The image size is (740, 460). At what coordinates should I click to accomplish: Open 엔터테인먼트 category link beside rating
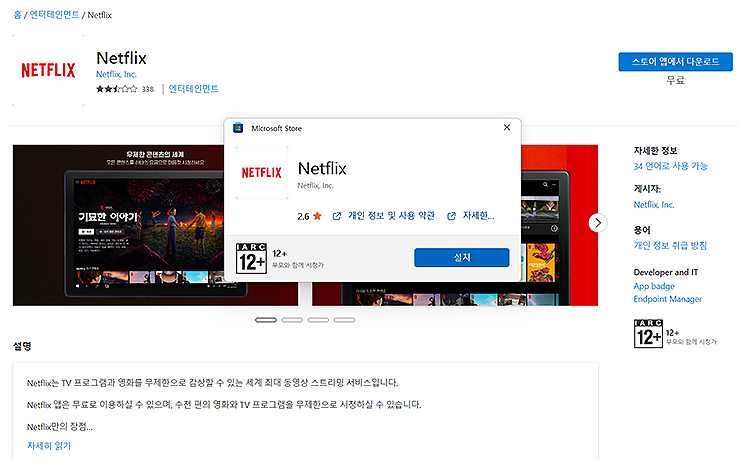point(193,89)
